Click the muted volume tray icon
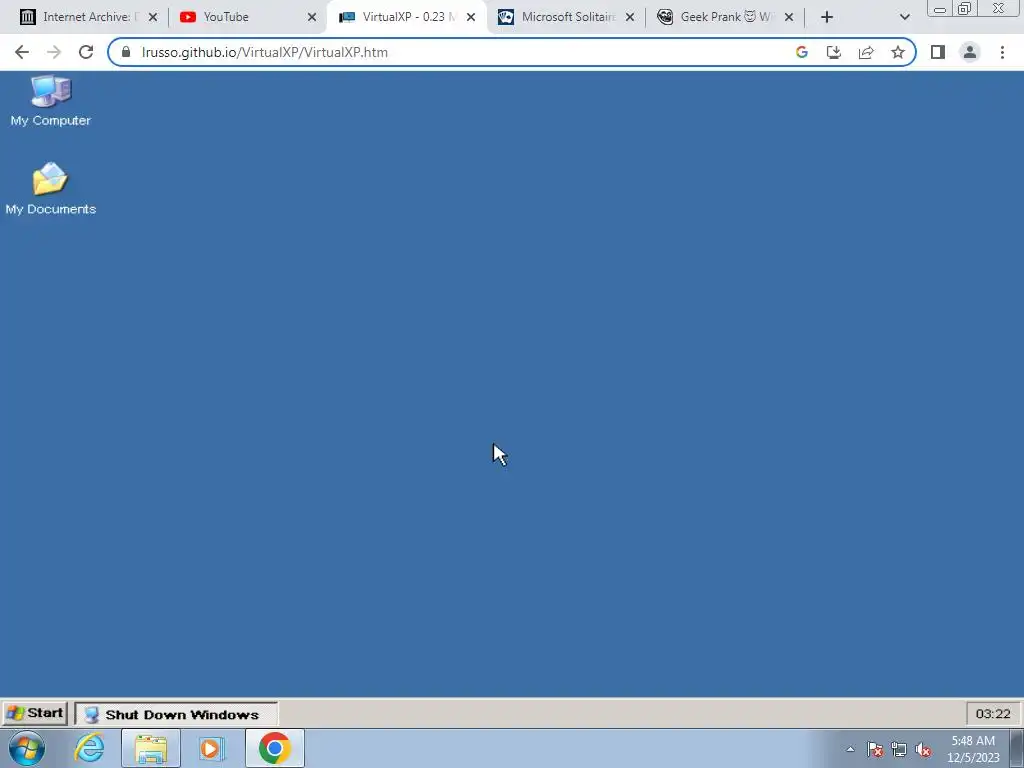Viewport: 1024px width, 768px height. pyautogui.click(x=923, y=749)
